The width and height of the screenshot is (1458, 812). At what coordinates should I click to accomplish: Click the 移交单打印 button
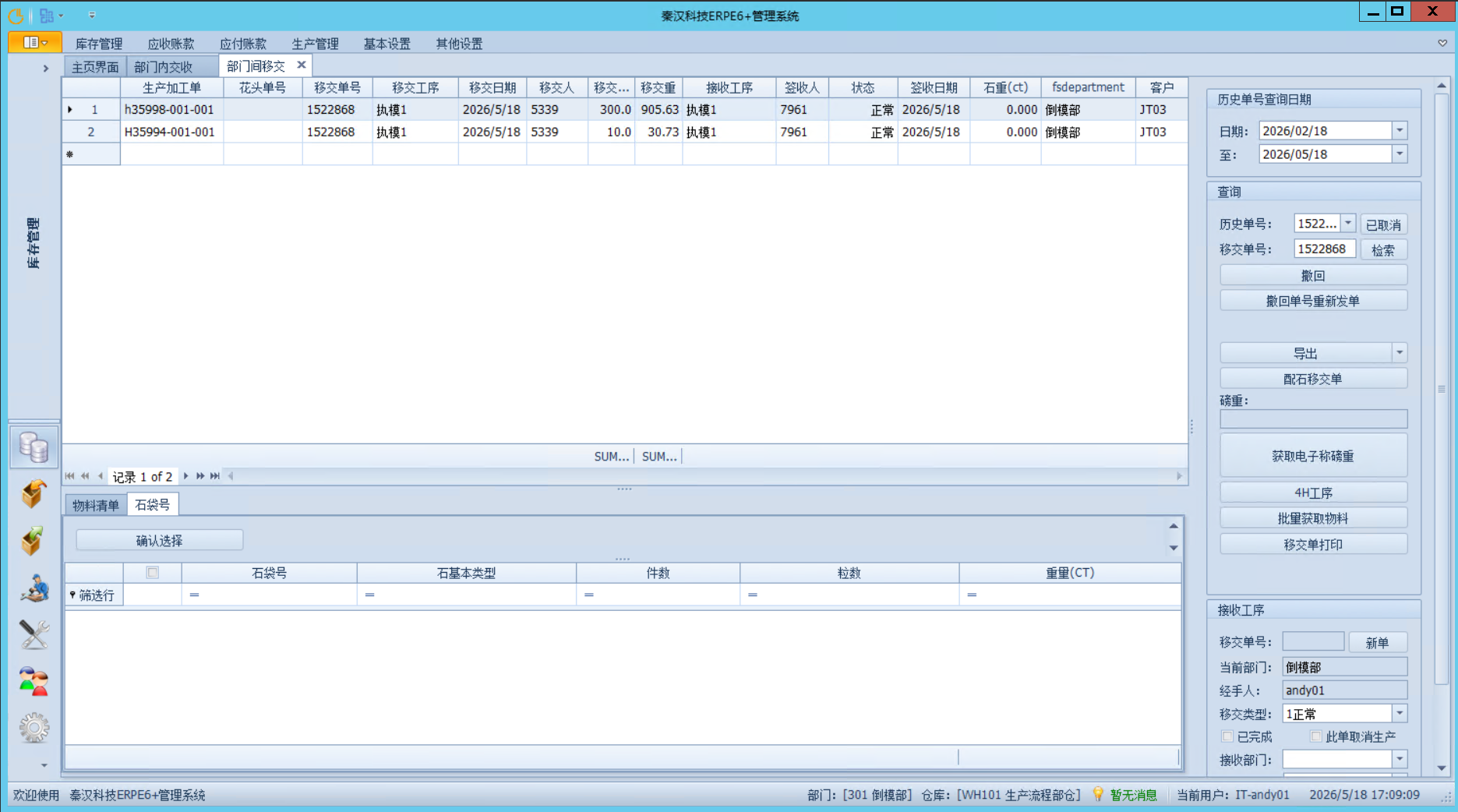pos(1313,545)
